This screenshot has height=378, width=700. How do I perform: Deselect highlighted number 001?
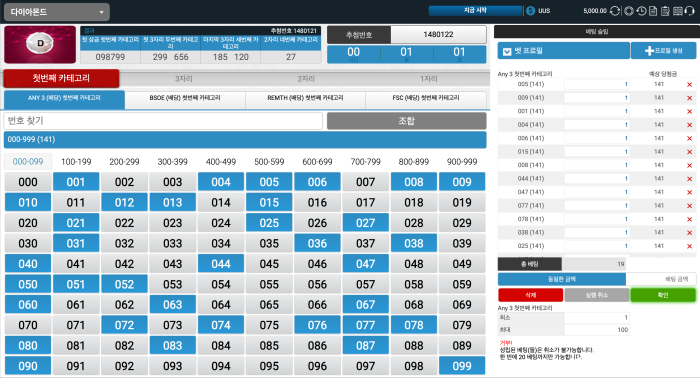(x=76, y=182)
